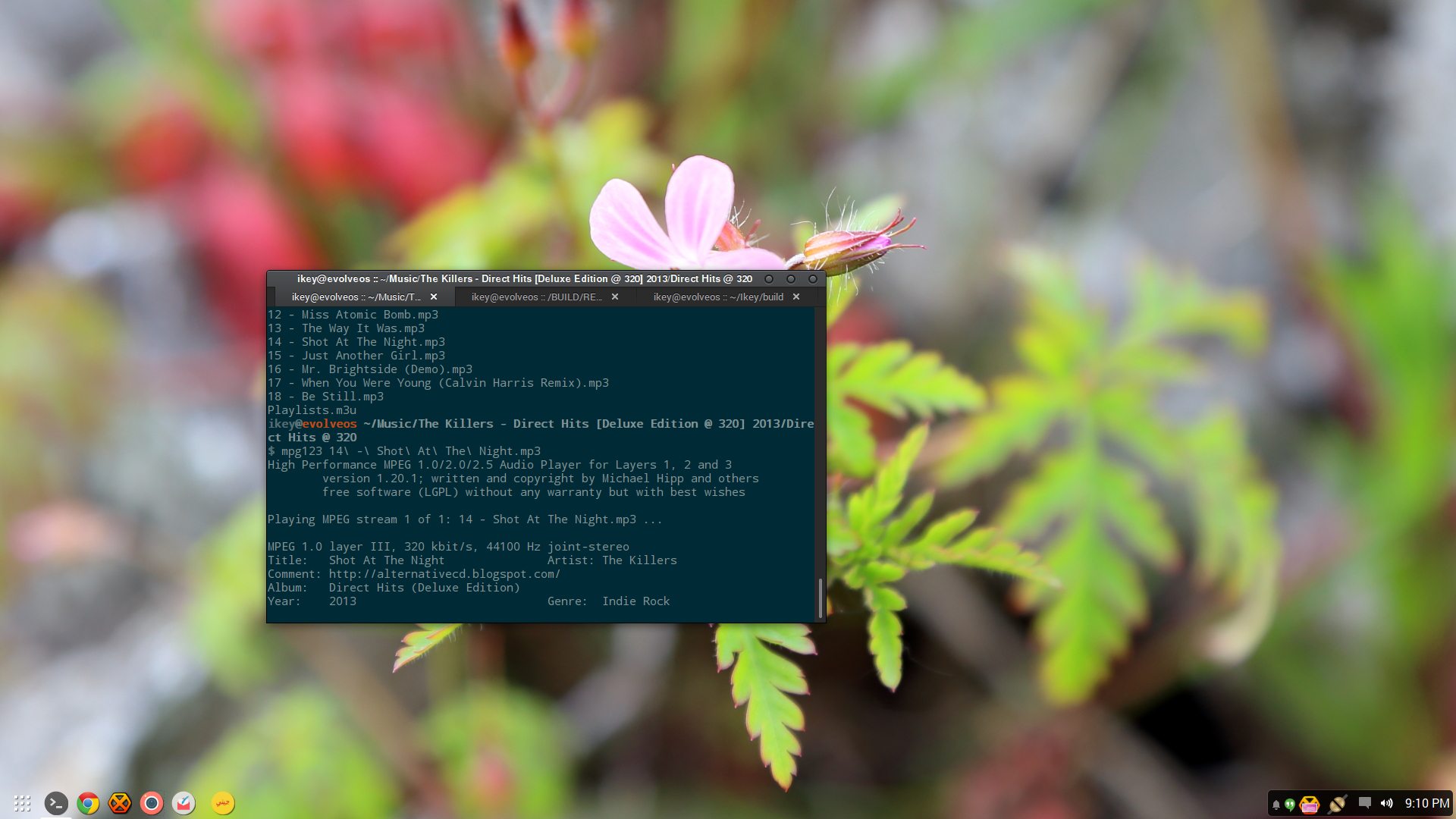Viewport: 1456px width, 819px height.
Task: Click the 'Title: Shot At The Night' text
Action: pos(356,560)
